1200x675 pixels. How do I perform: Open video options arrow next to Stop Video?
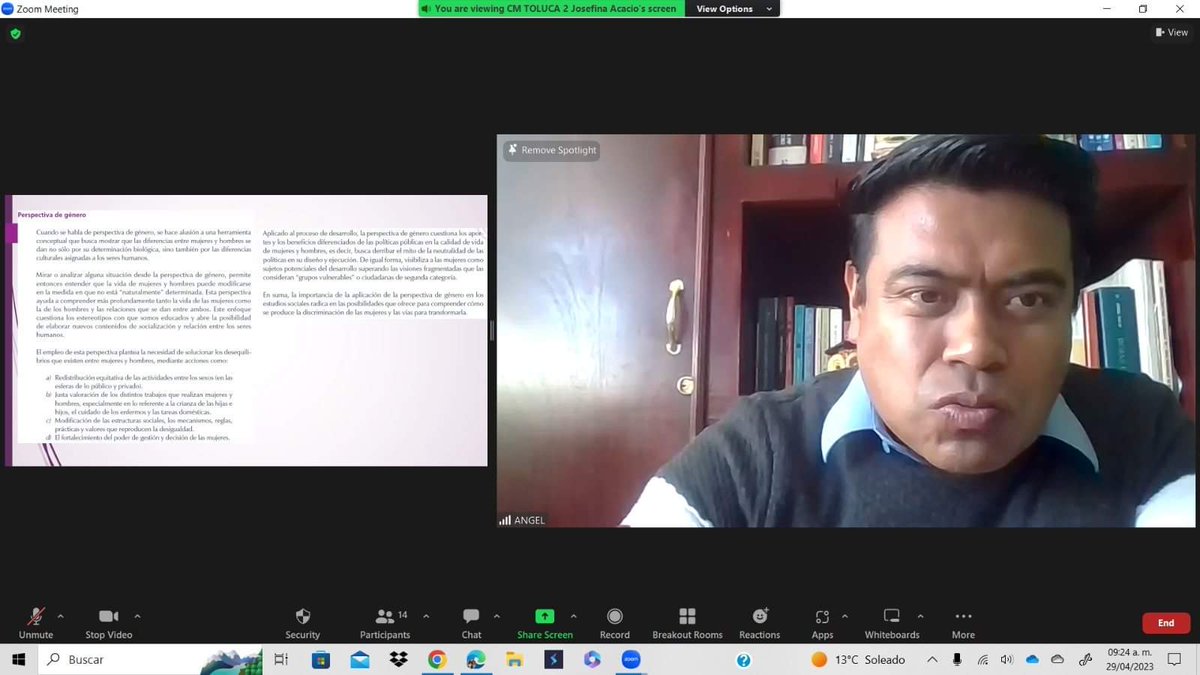pyautogui.click(x=137, y=616)
